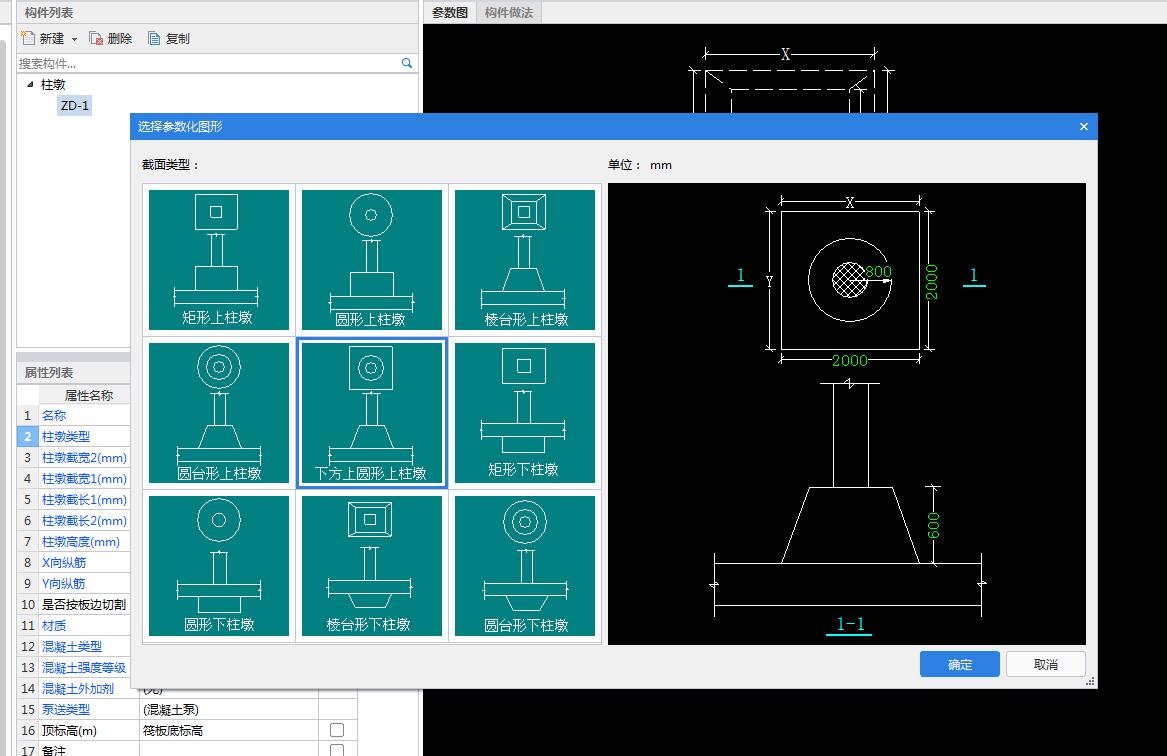
Task: Click the 柱墩截长1(mm) property
Action: pos(84,499)
